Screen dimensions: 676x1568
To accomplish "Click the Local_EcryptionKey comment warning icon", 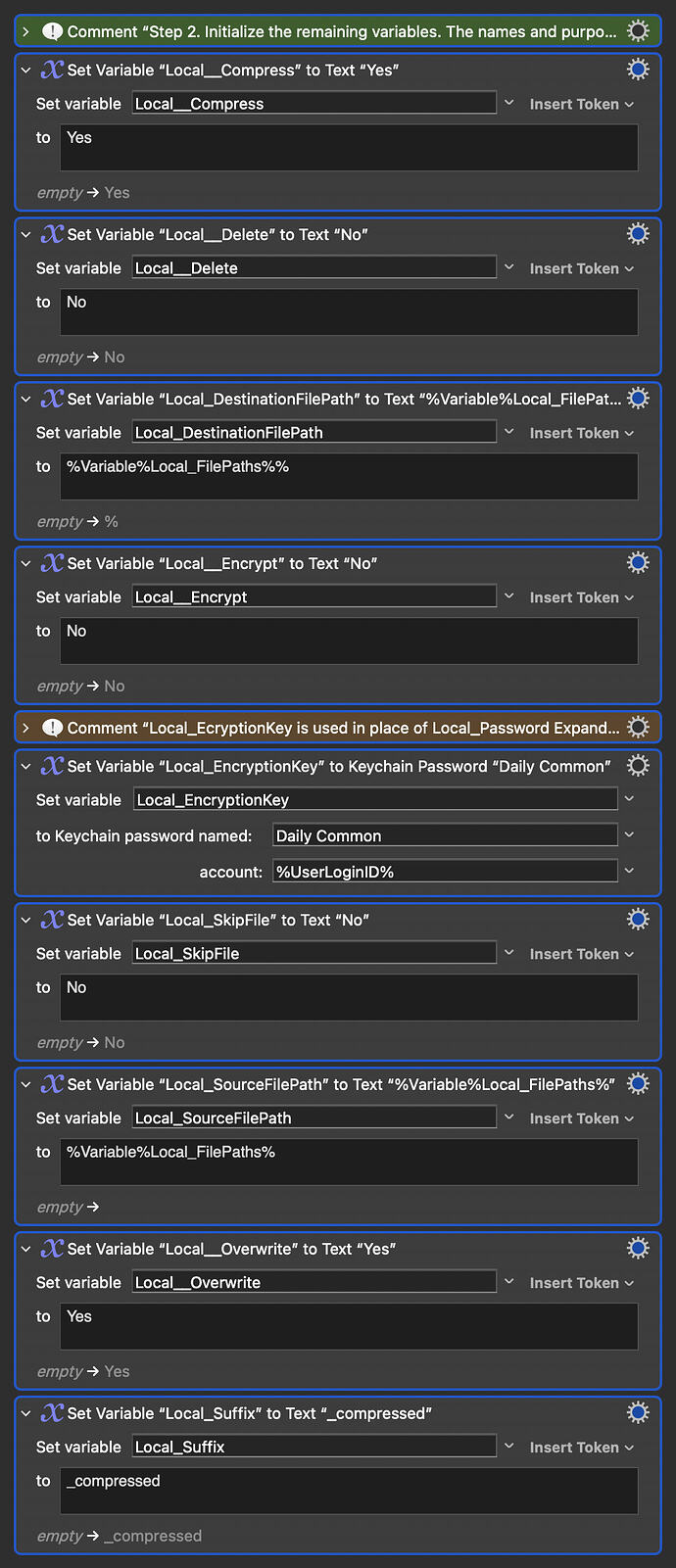I will 52,728.
